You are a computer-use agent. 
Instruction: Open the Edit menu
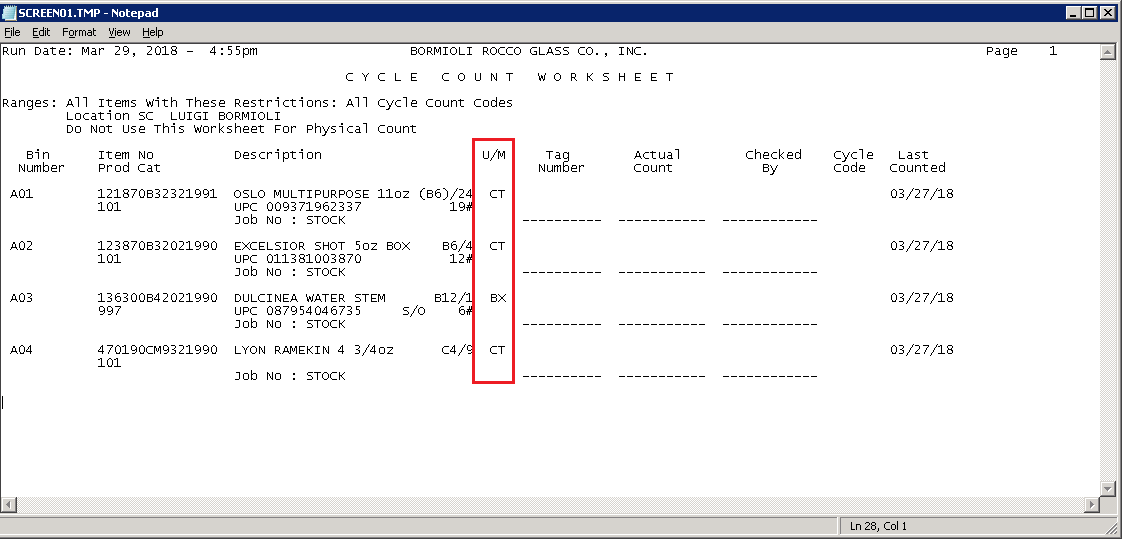pos(41,32)
